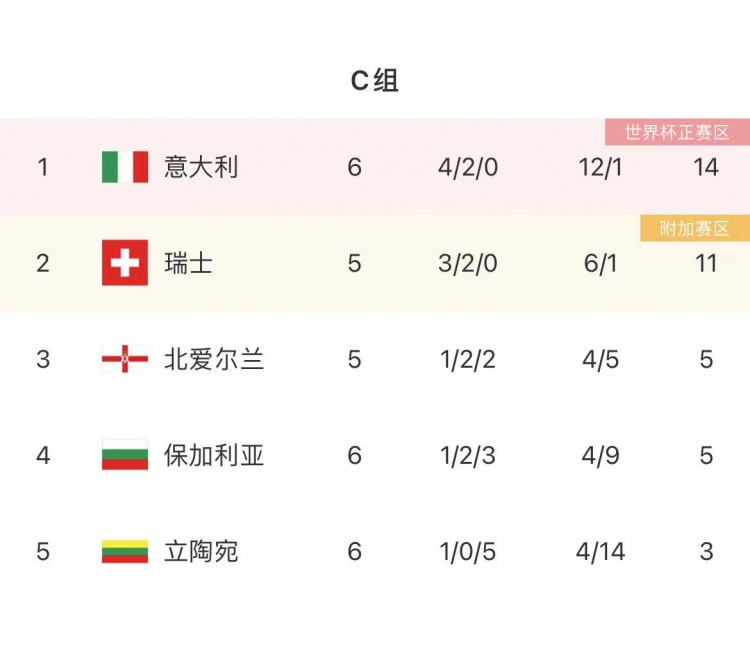
Task: Click the C组 group title
Action: point(375,80)
